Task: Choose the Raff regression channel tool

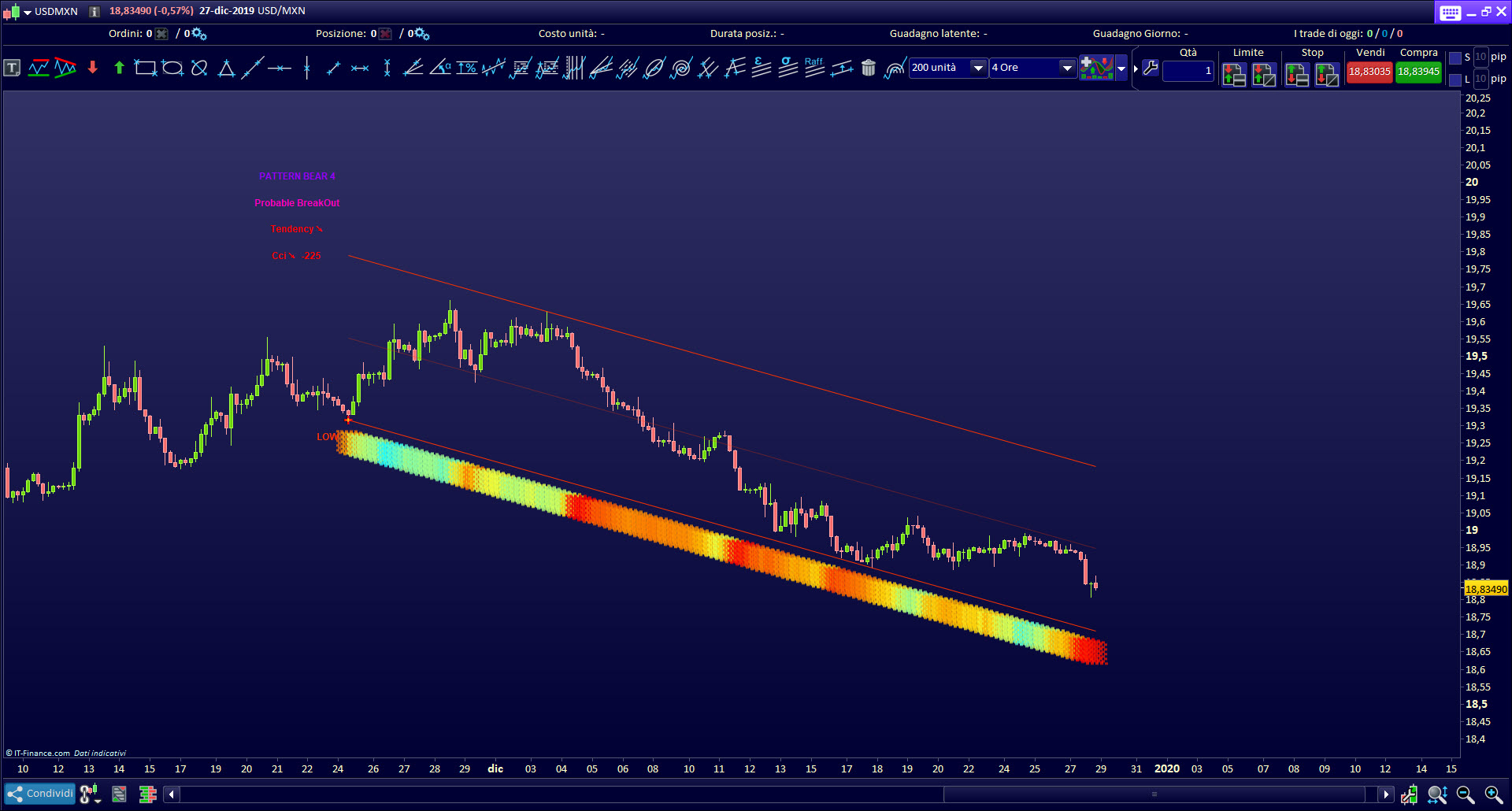Action: click(814, 69)
